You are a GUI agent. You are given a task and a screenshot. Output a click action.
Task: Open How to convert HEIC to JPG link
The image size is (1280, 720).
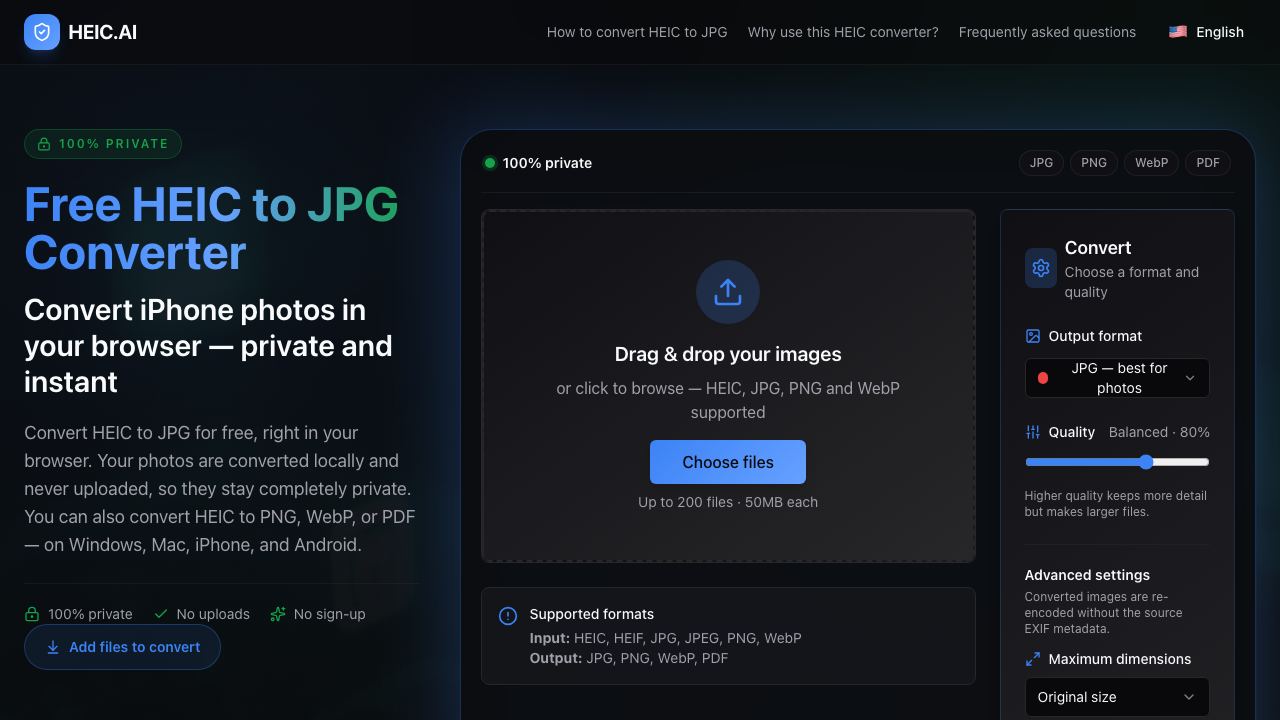(x=637, y=32)
